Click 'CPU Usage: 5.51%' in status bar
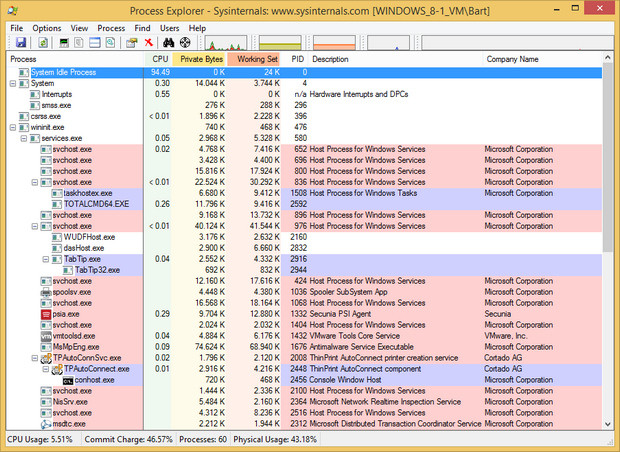The width and height of the screenshot is (620, 452). pos(40,439)
